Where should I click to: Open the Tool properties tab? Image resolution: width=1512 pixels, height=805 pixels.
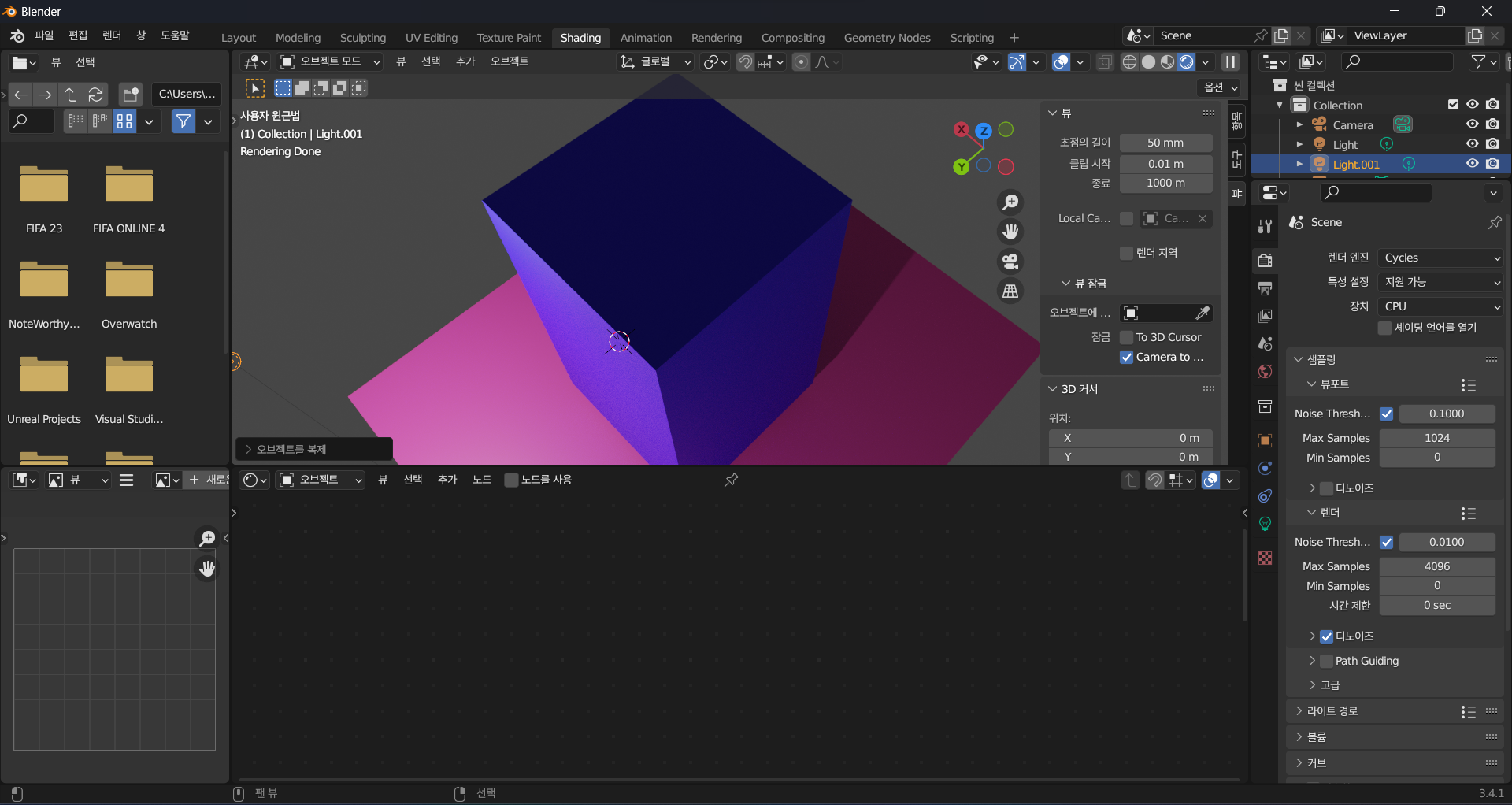point(1265,226)
